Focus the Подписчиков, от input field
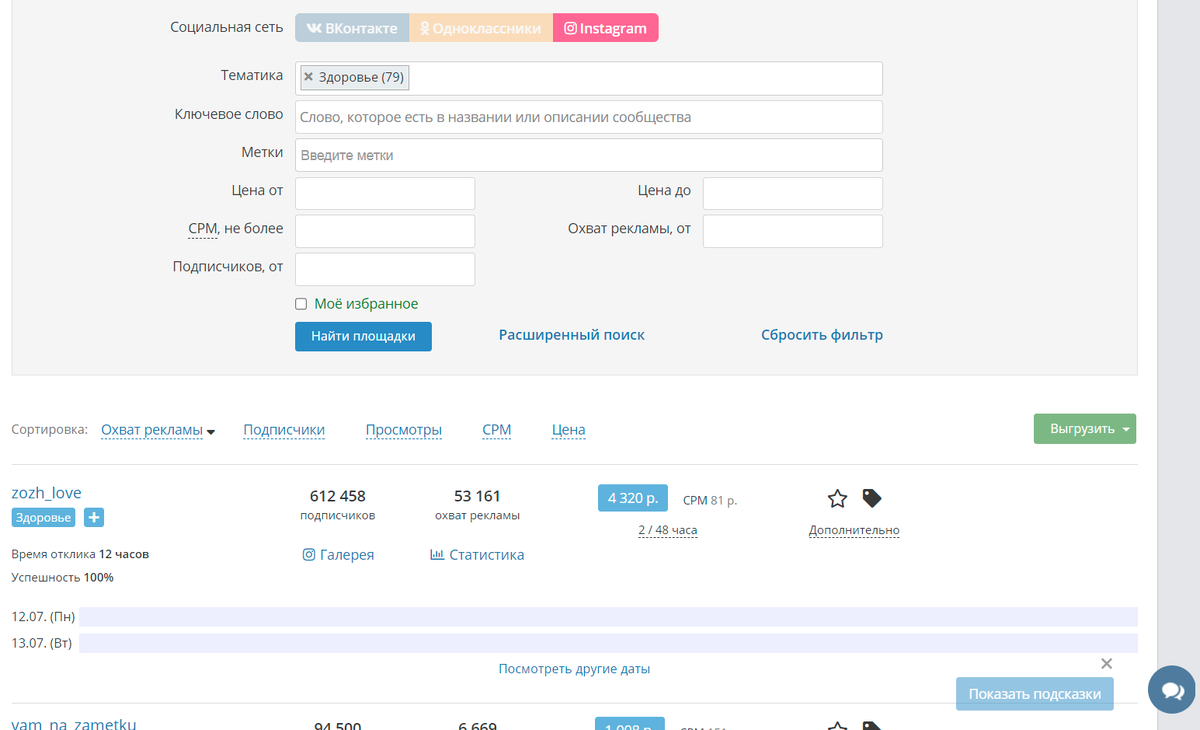The height and width of the screenshot is (730, 1200). (385, 269)
